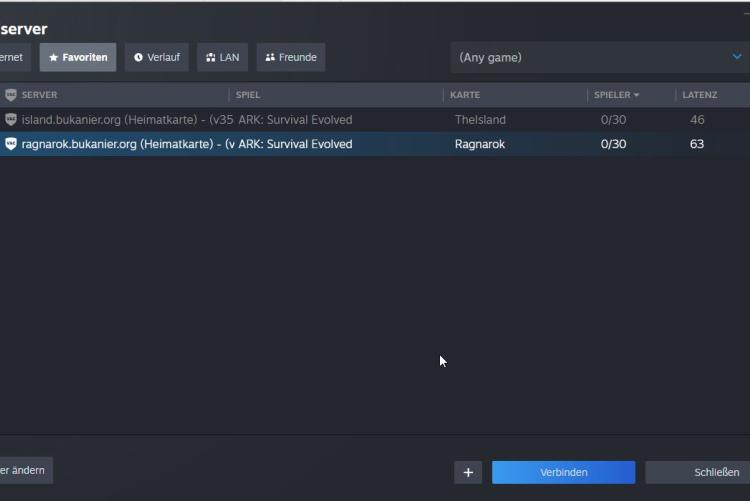This screenshot has height=501, width=750.
Task: Open the Freunde tab
Action: pyautogui.click(x=291, y=57)
